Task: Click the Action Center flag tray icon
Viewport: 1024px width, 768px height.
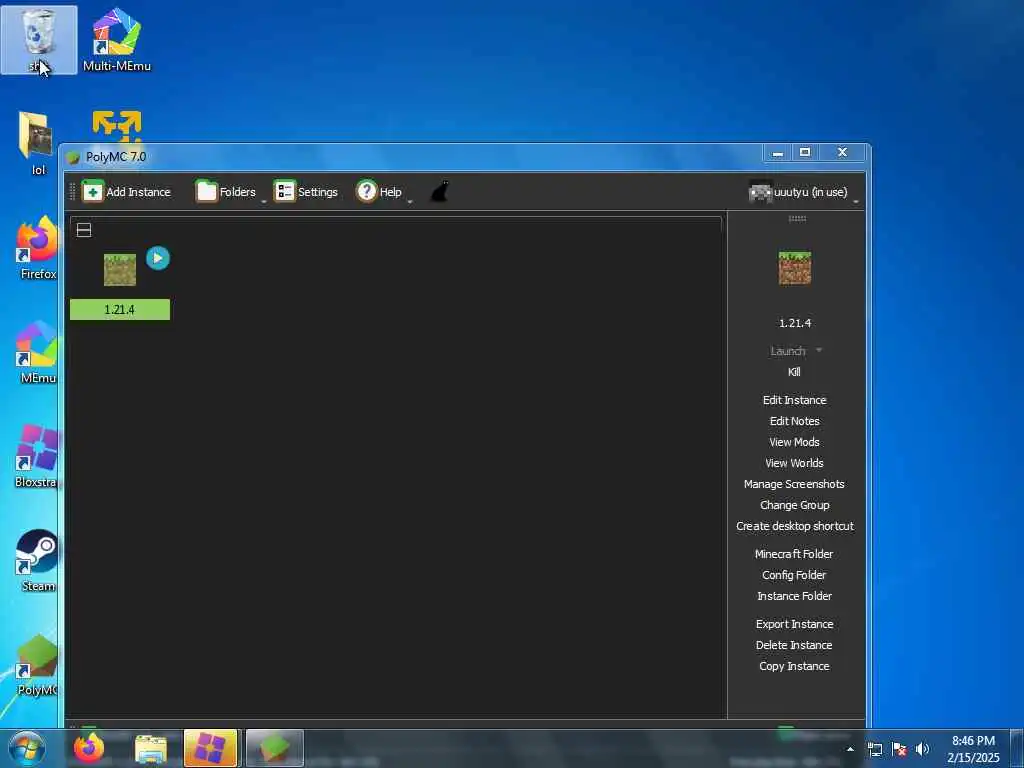Action: pos(899,750)
